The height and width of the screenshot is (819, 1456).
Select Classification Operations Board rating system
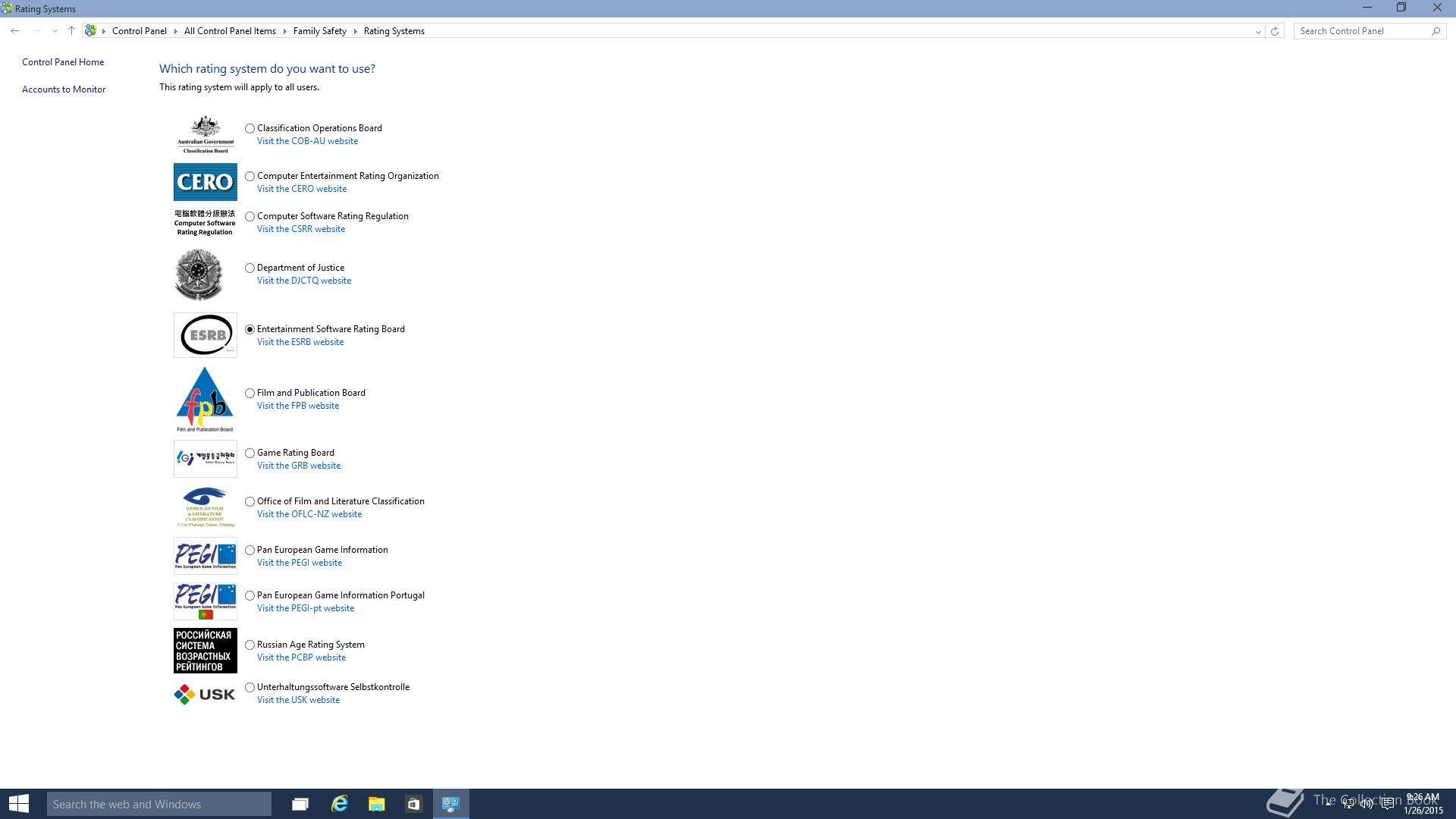(x=249, y=129)
